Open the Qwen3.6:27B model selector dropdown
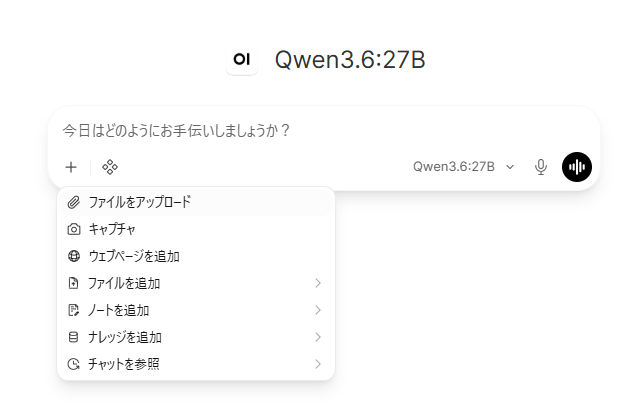621x417 pixels. [463, 167]
